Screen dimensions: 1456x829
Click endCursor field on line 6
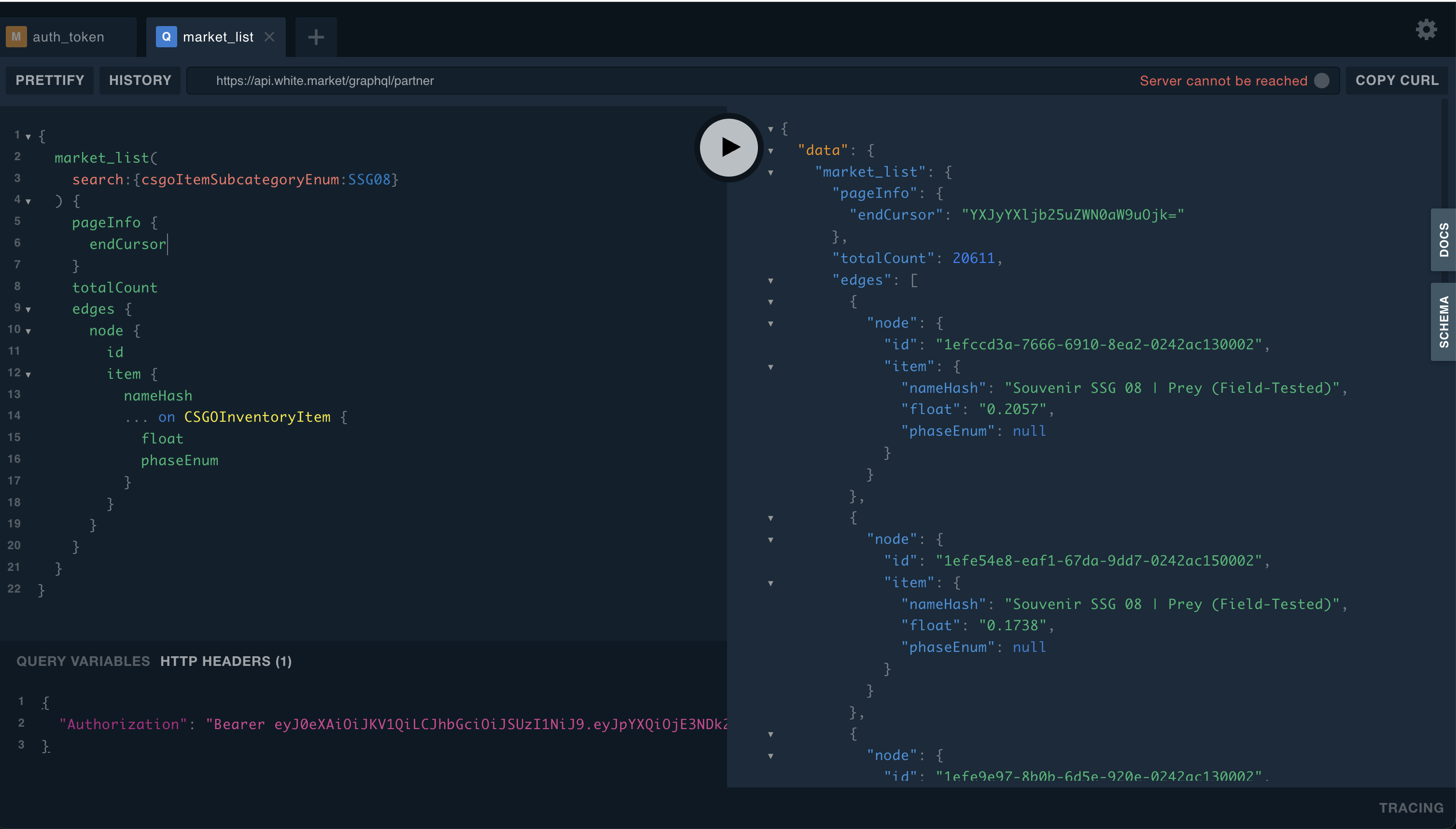127,244
